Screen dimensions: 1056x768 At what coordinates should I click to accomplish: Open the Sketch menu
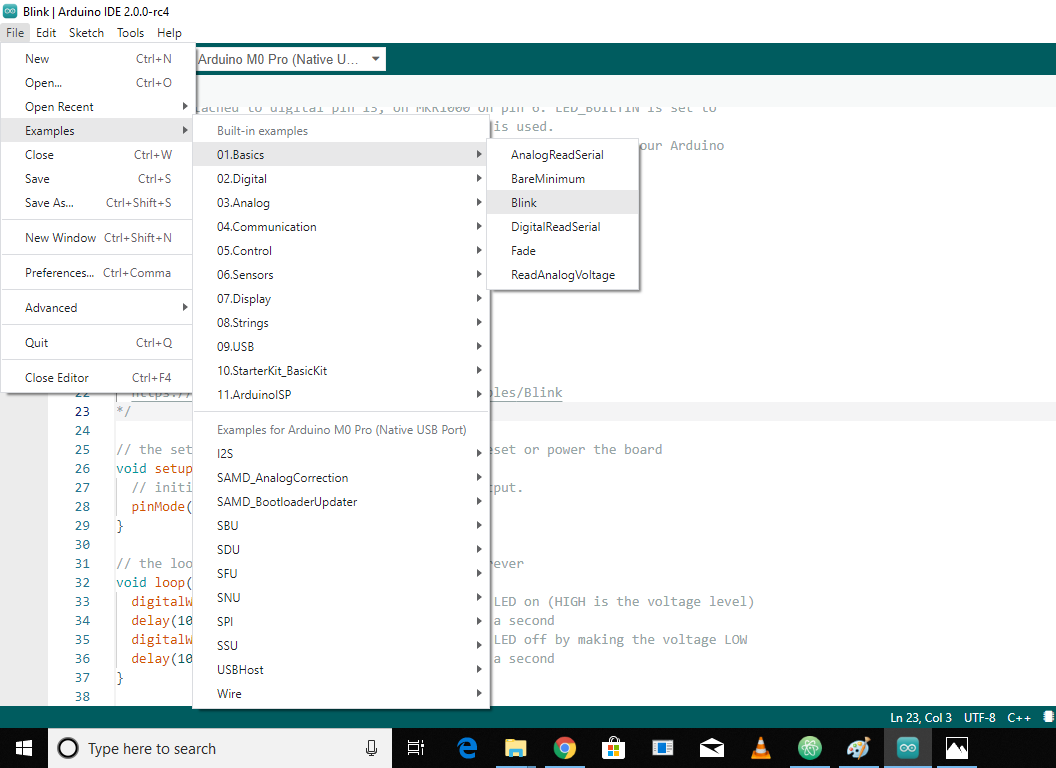[x=86, y=32]
